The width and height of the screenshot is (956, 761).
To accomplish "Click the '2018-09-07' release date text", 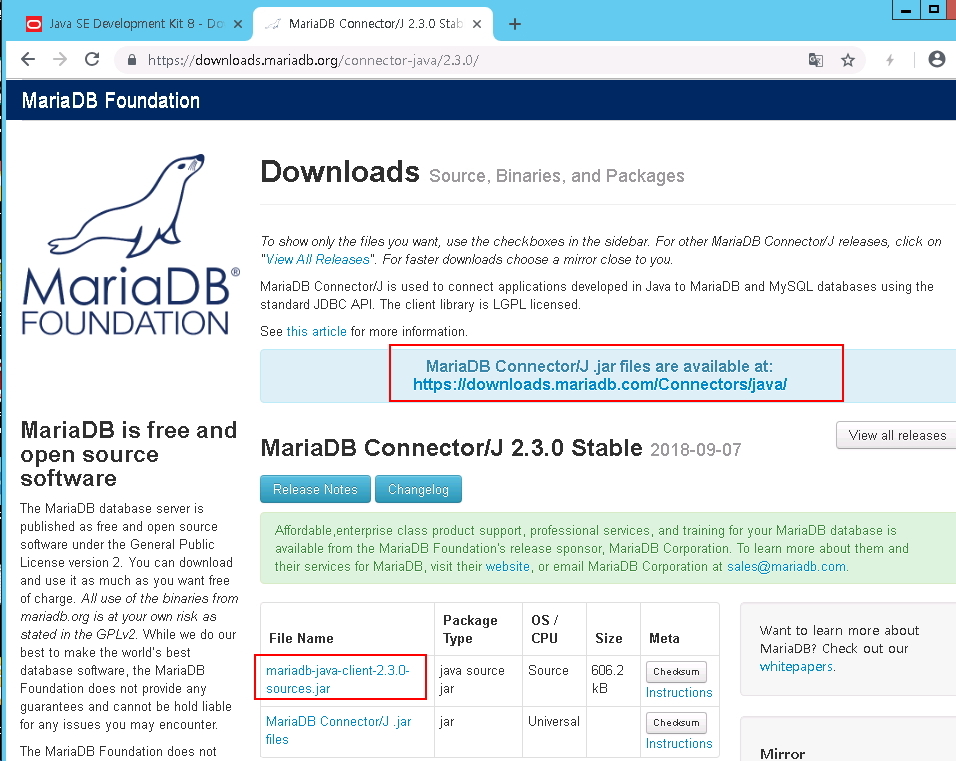I will pos(696,450).
